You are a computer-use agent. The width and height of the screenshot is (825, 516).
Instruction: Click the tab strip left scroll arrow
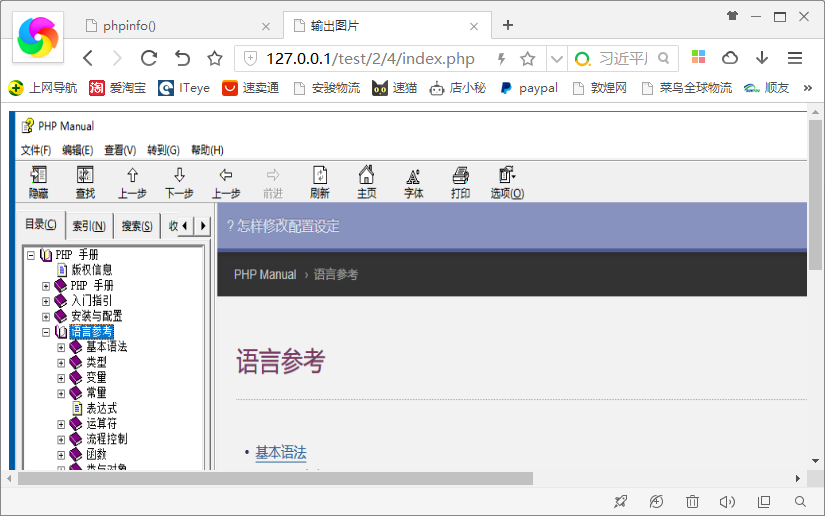pos(184,226)
